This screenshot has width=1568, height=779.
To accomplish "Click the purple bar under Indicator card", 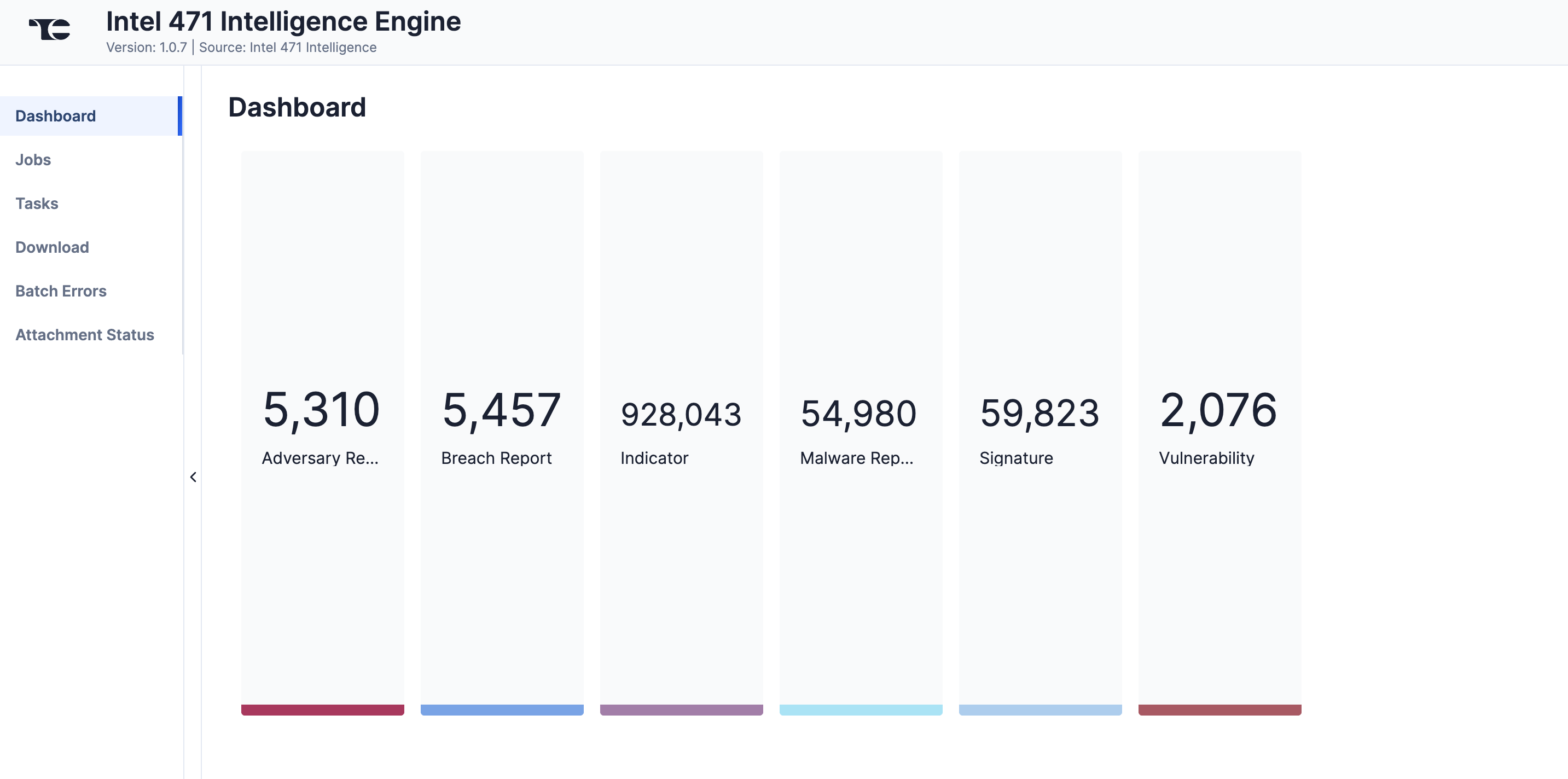I will point(681,710).
